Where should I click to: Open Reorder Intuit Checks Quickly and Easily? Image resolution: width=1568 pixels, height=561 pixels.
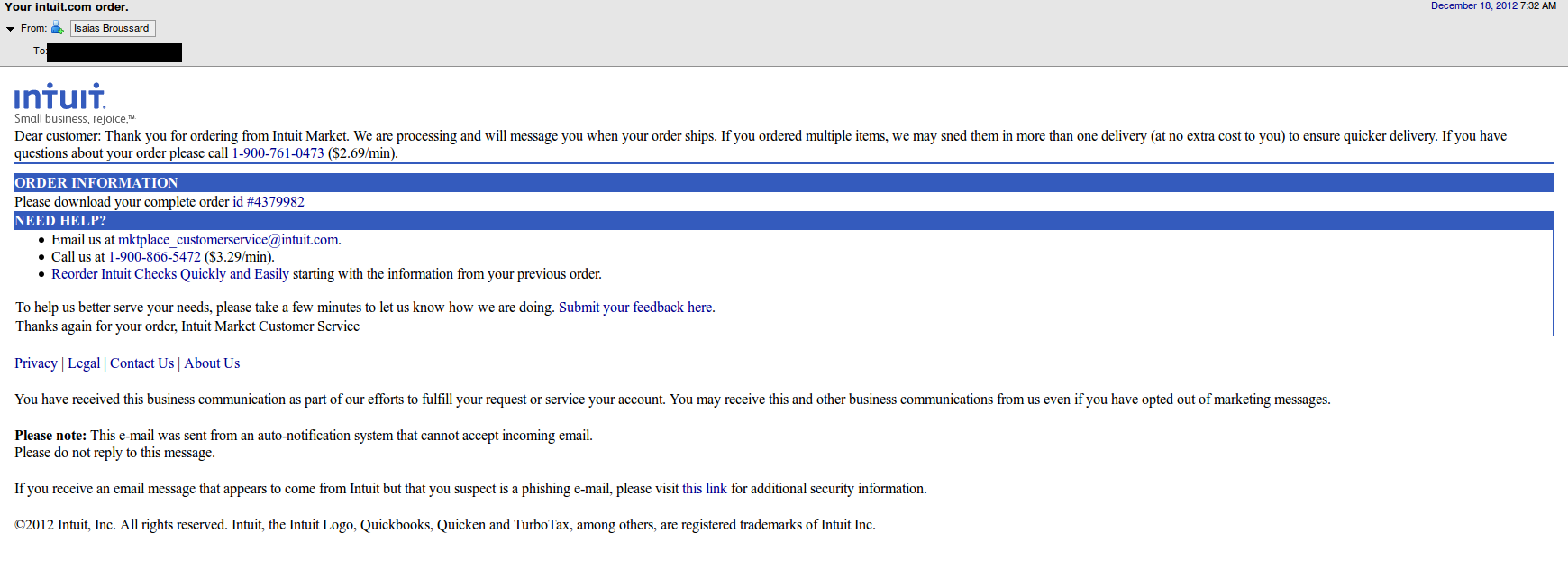click(170, 274)
